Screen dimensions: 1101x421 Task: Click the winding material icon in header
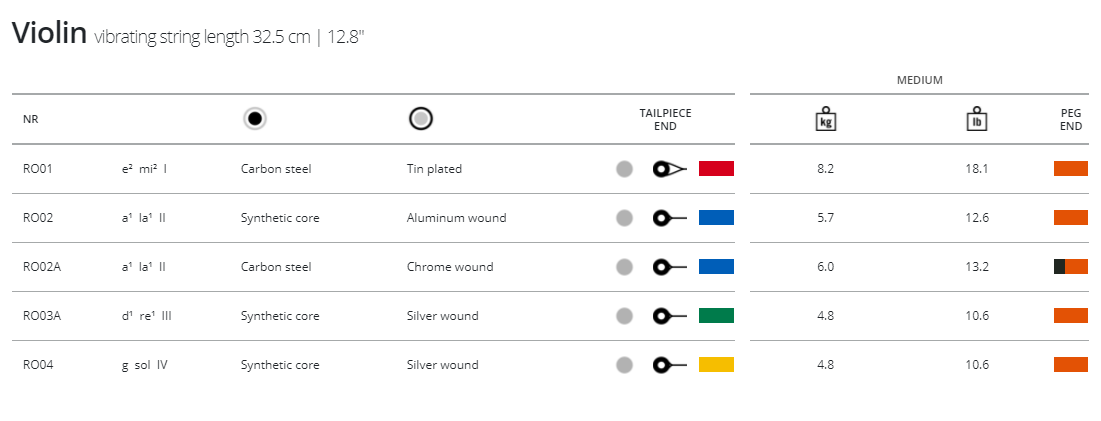(x=421, y=119)
